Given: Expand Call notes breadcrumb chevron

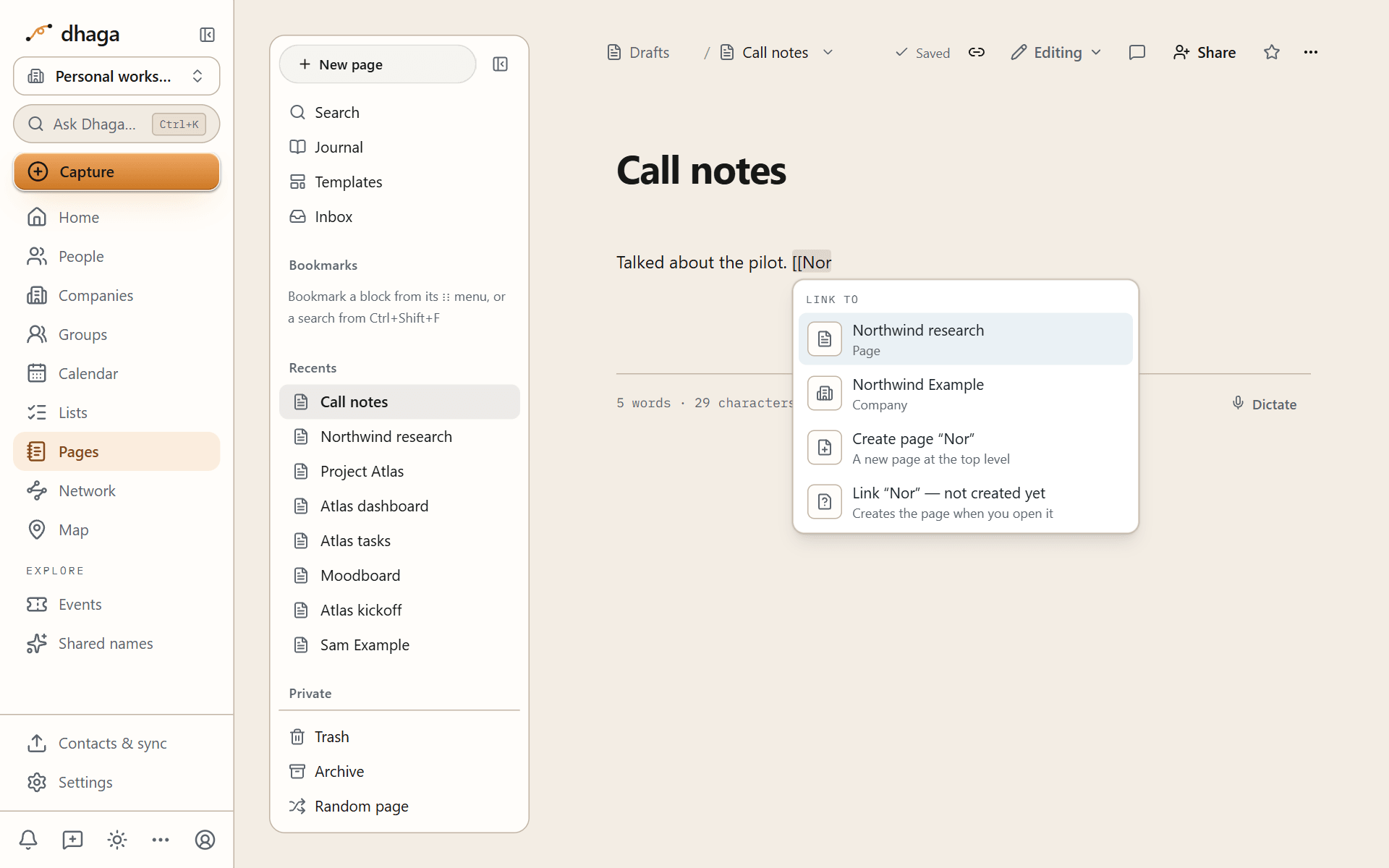Looking at the screenshot, I should [828, 52].
